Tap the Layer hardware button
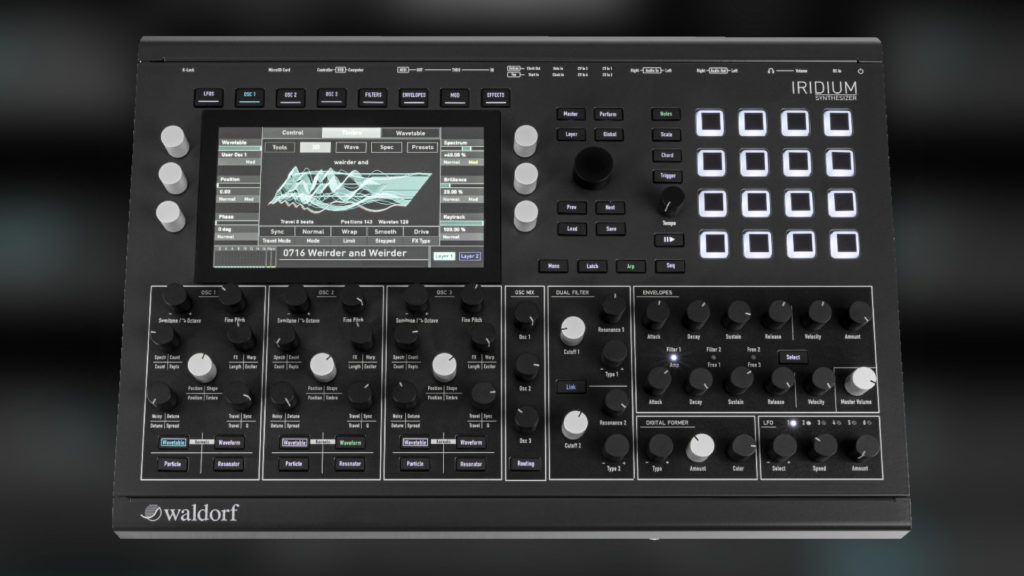Image resolution: width=1024 pixels, height=576 pixels. (x=571, y=135)
